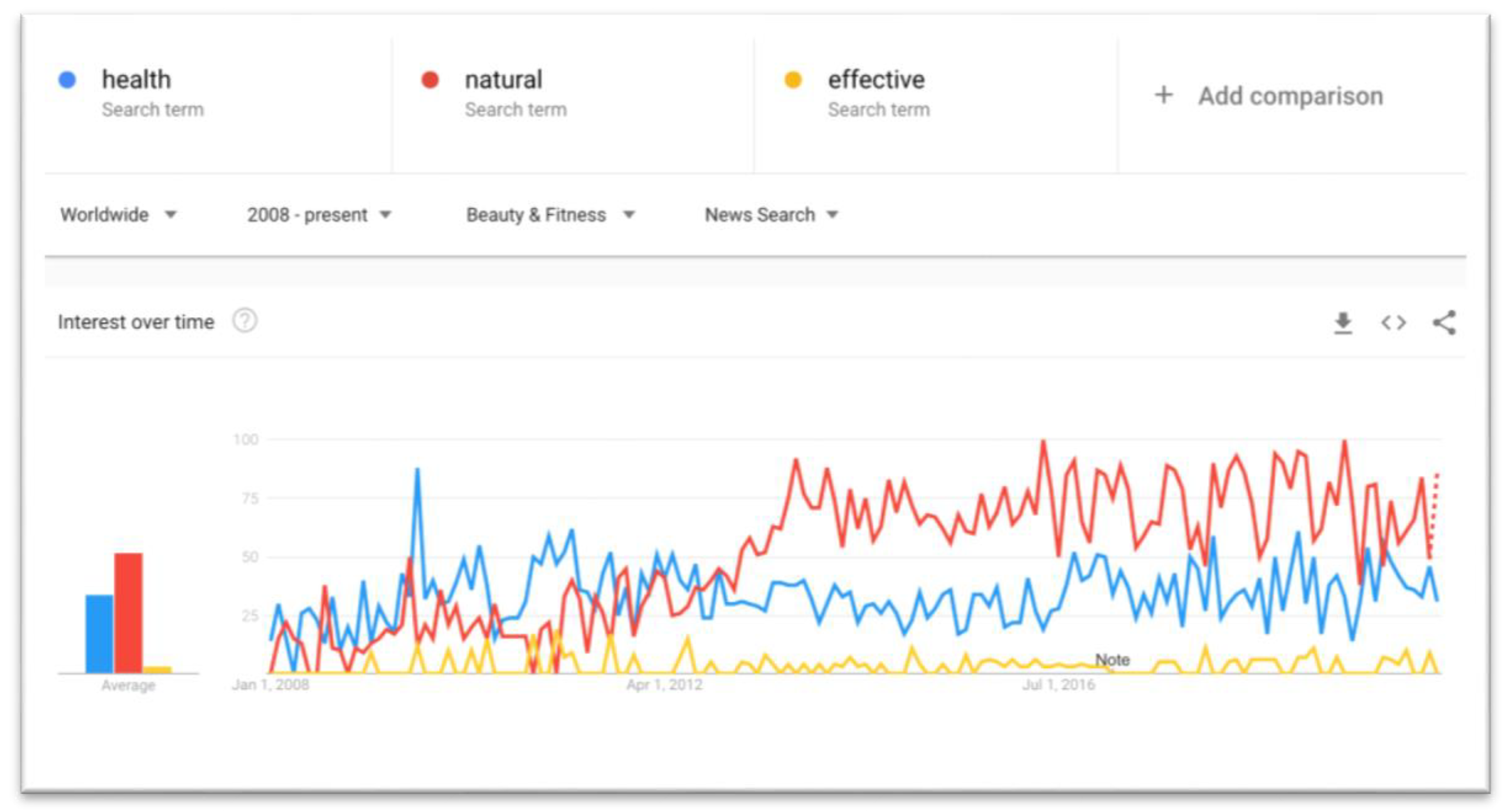
Task: Expand the Worldwide region dropdown
Action: point(118,215)
